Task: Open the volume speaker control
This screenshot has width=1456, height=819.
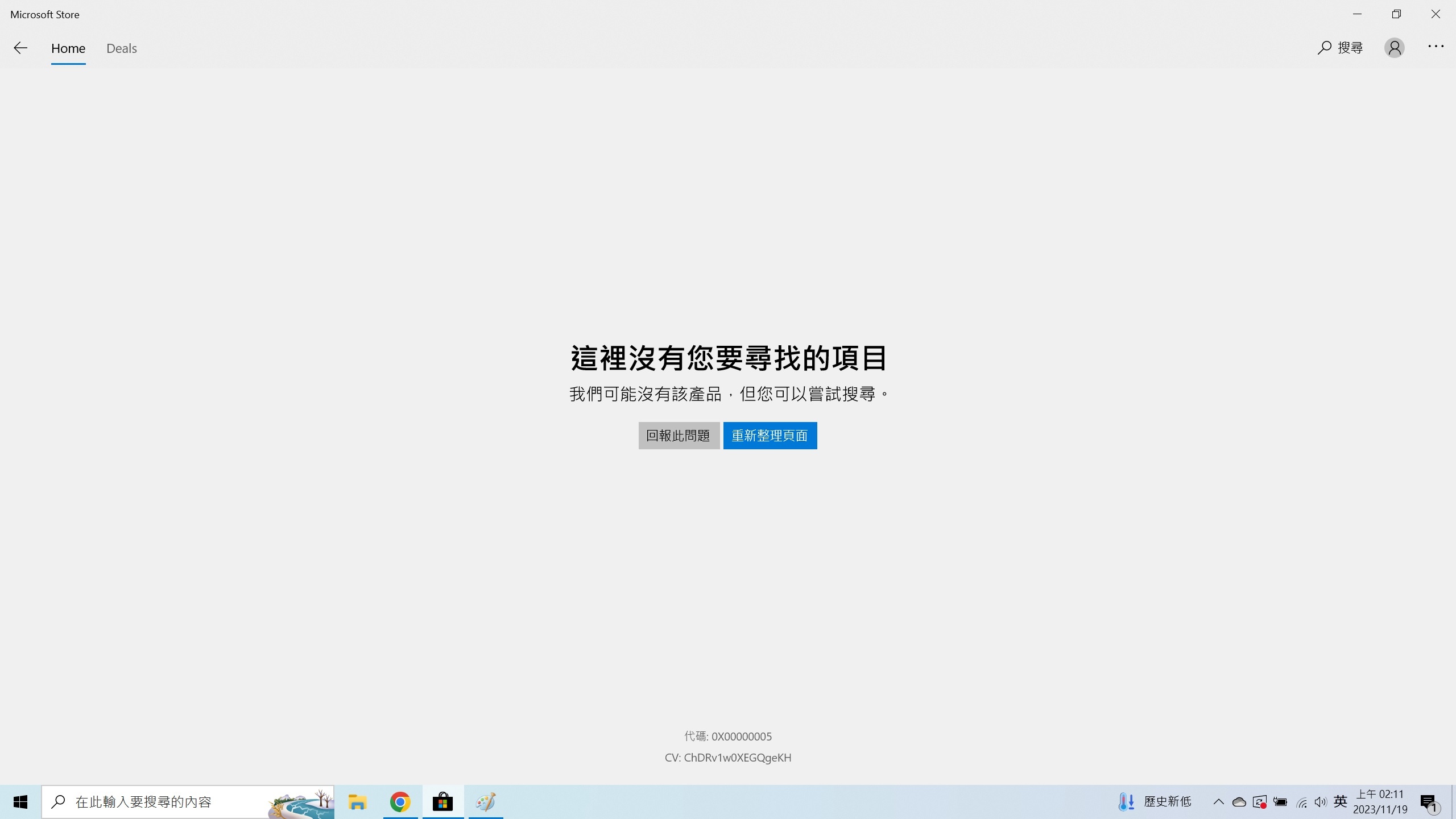Action: pyautogui.click(x=1321, y=802)
